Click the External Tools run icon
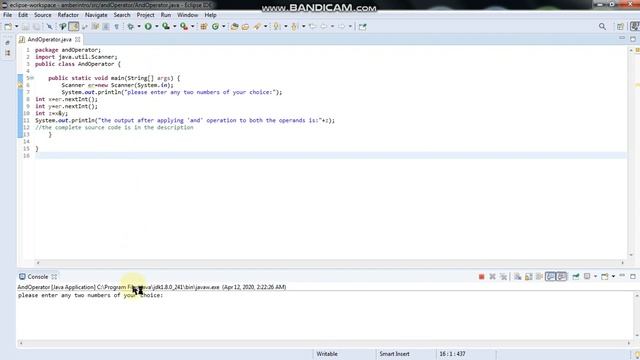This screenshot has height=360, width=640. coord(184,27)
